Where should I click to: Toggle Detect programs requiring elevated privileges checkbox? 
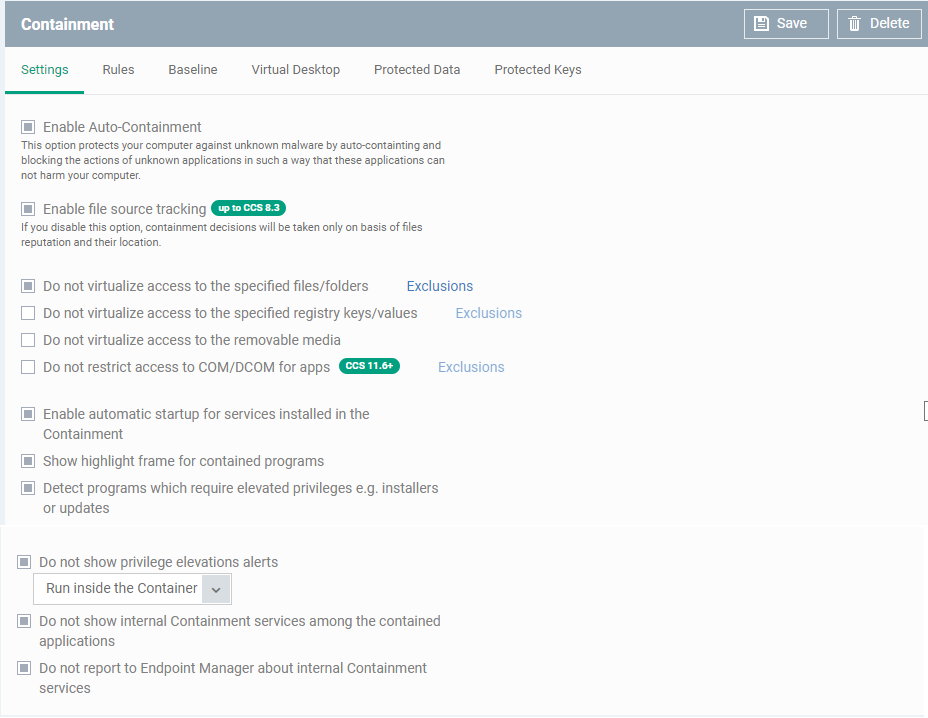click(28, 488)
